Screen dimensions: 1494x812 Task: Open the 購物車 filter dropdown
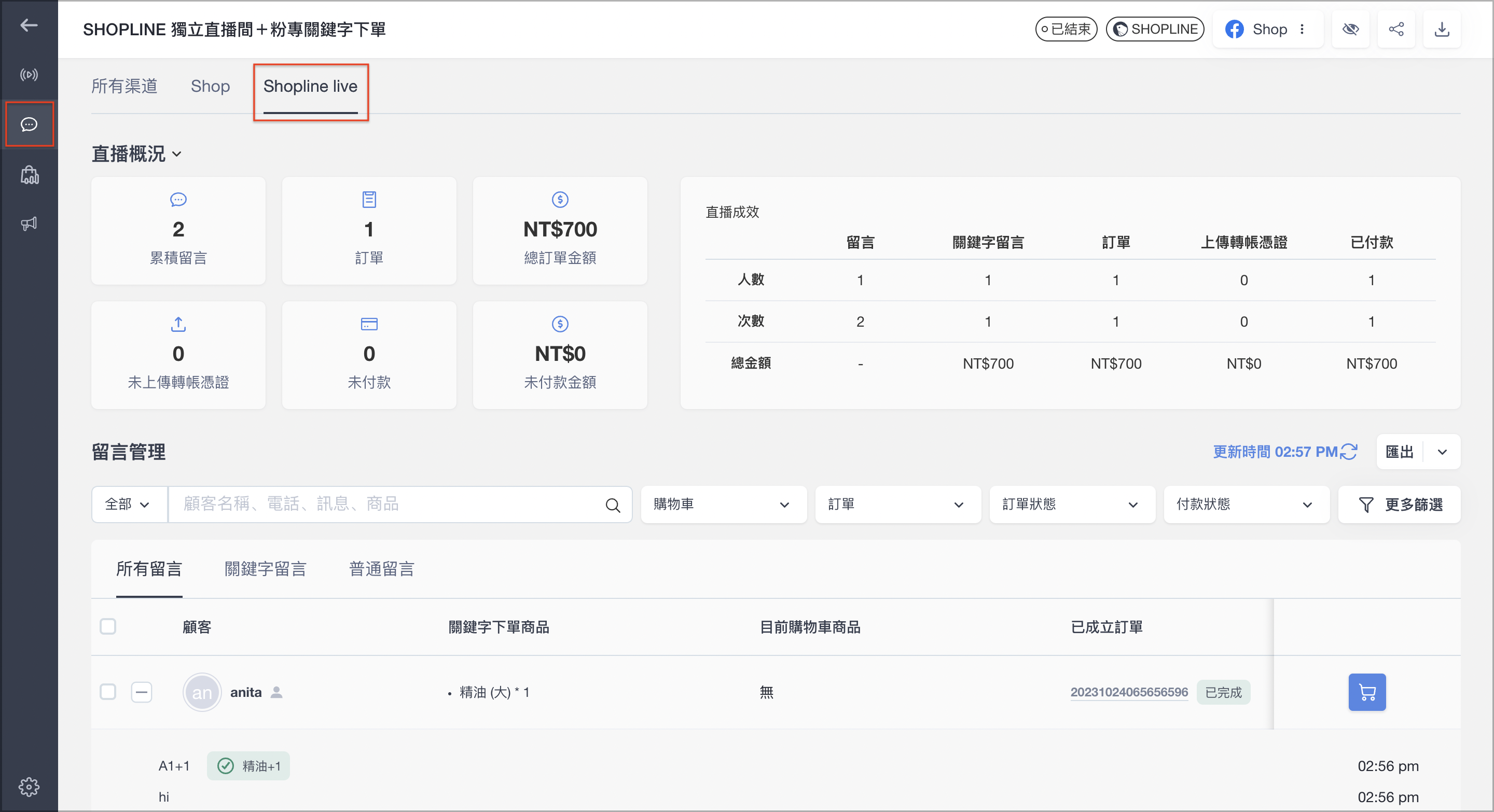point(723,504)
